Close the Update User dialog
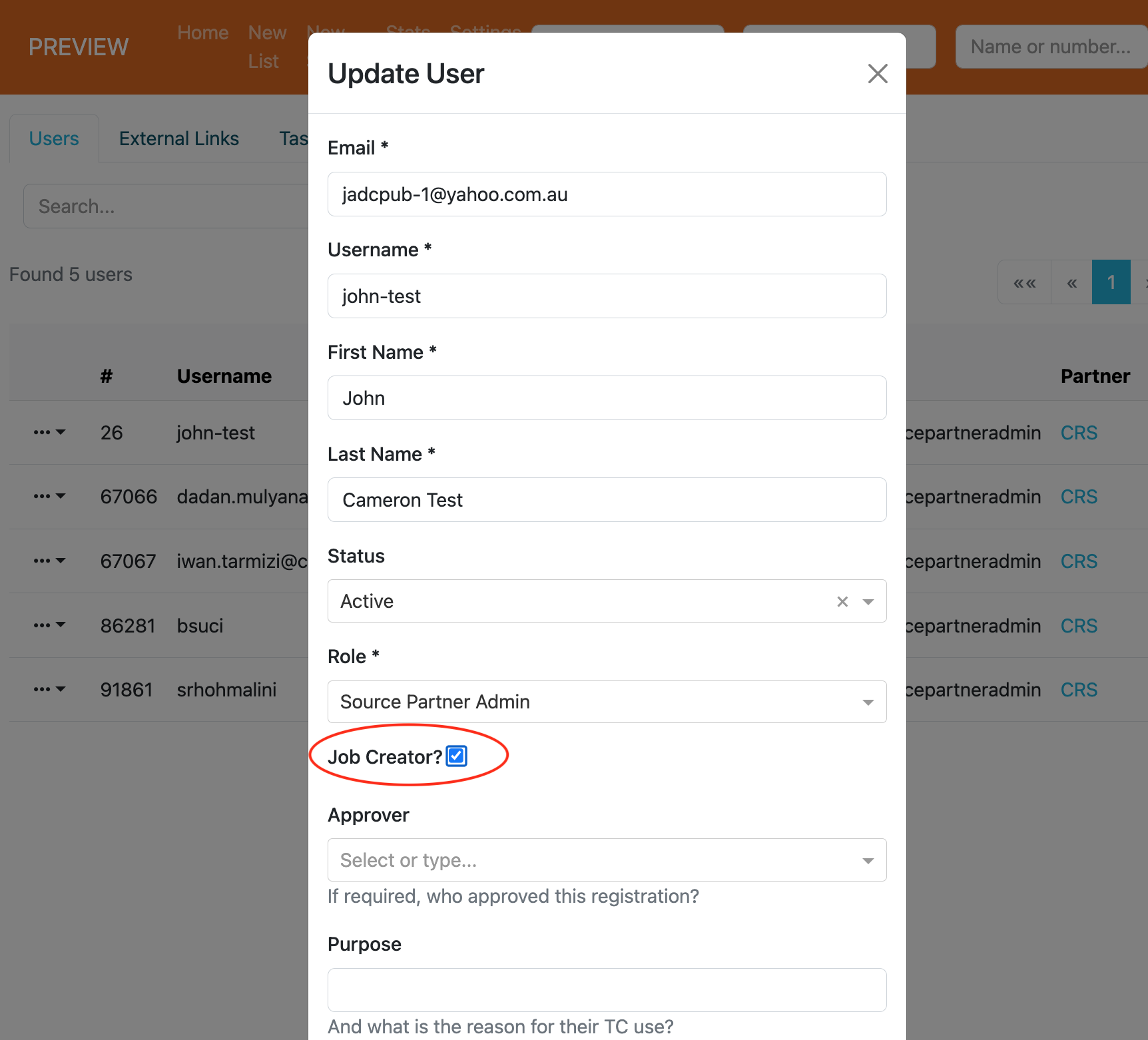 pyautogui.click(x=878, y=74)
